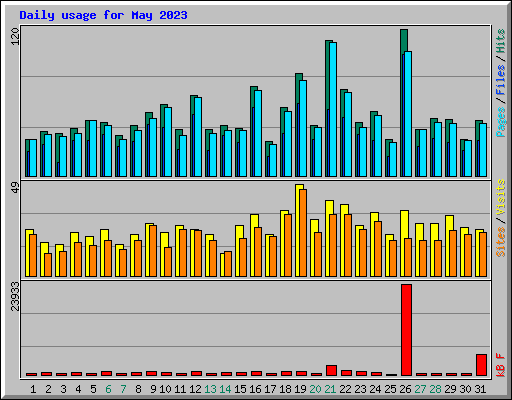This screenshot has height=400, width=512.
Task: Click day label "5" on the x-axis
Action: [93, 389]
